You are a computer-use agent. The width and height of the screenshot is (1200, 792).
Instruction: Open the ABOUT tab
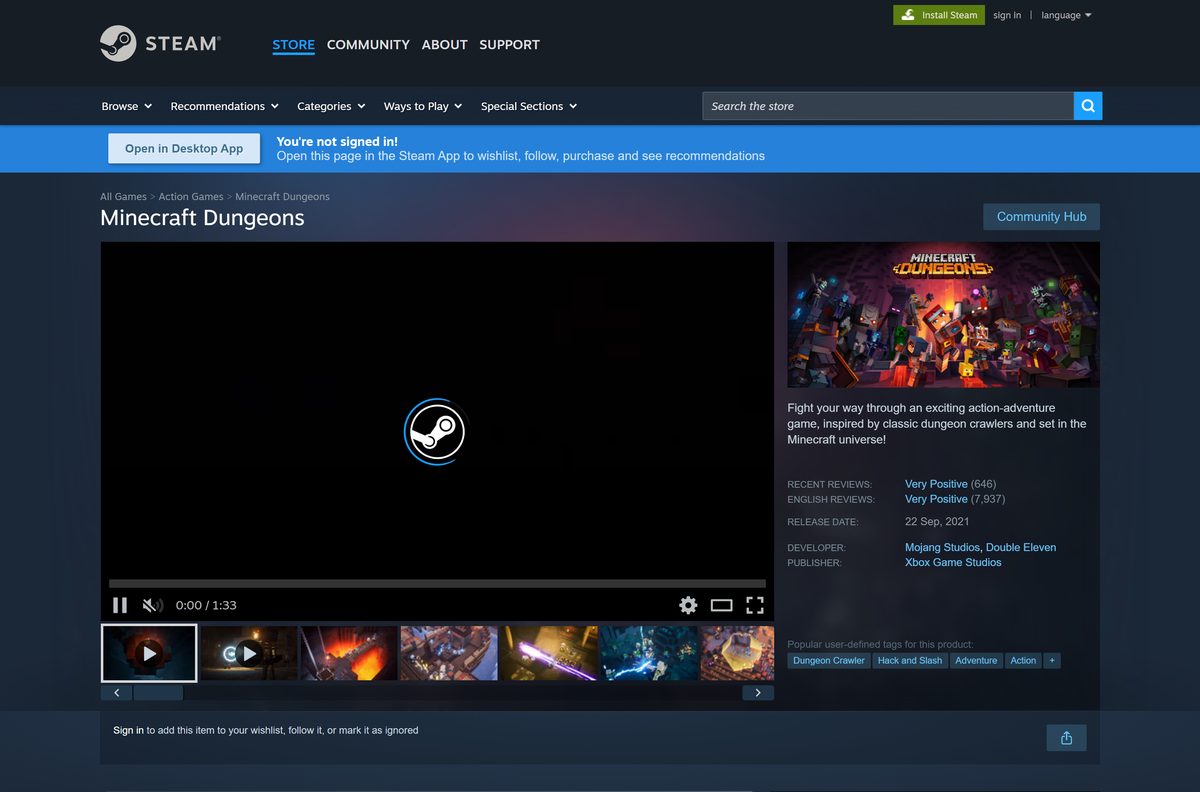(x=444, y=44)
